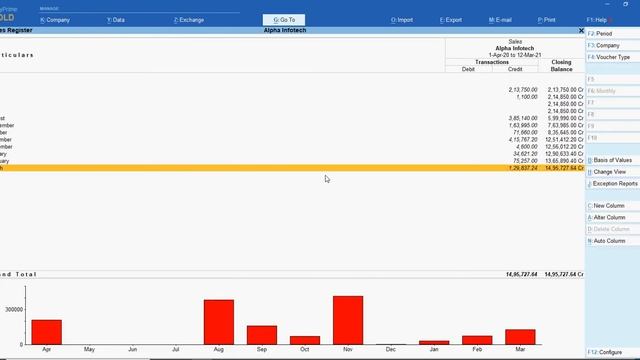Viewport: 640px width, 360px height.
Task: Click the period 1-Apr-20 to 12-Mar-21
Action: 515,55
